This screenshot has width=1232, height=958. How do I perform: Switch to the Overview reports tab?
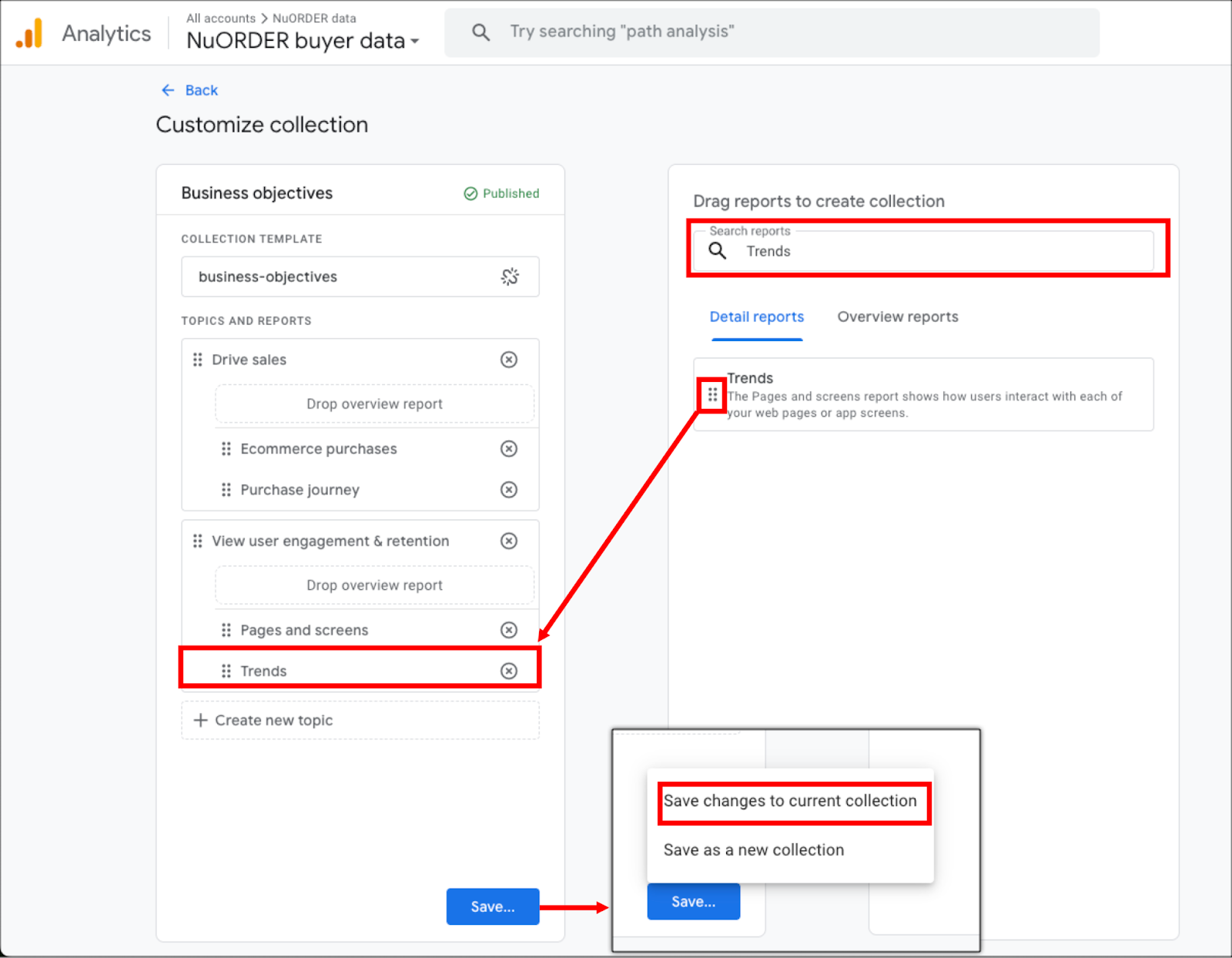898,317
